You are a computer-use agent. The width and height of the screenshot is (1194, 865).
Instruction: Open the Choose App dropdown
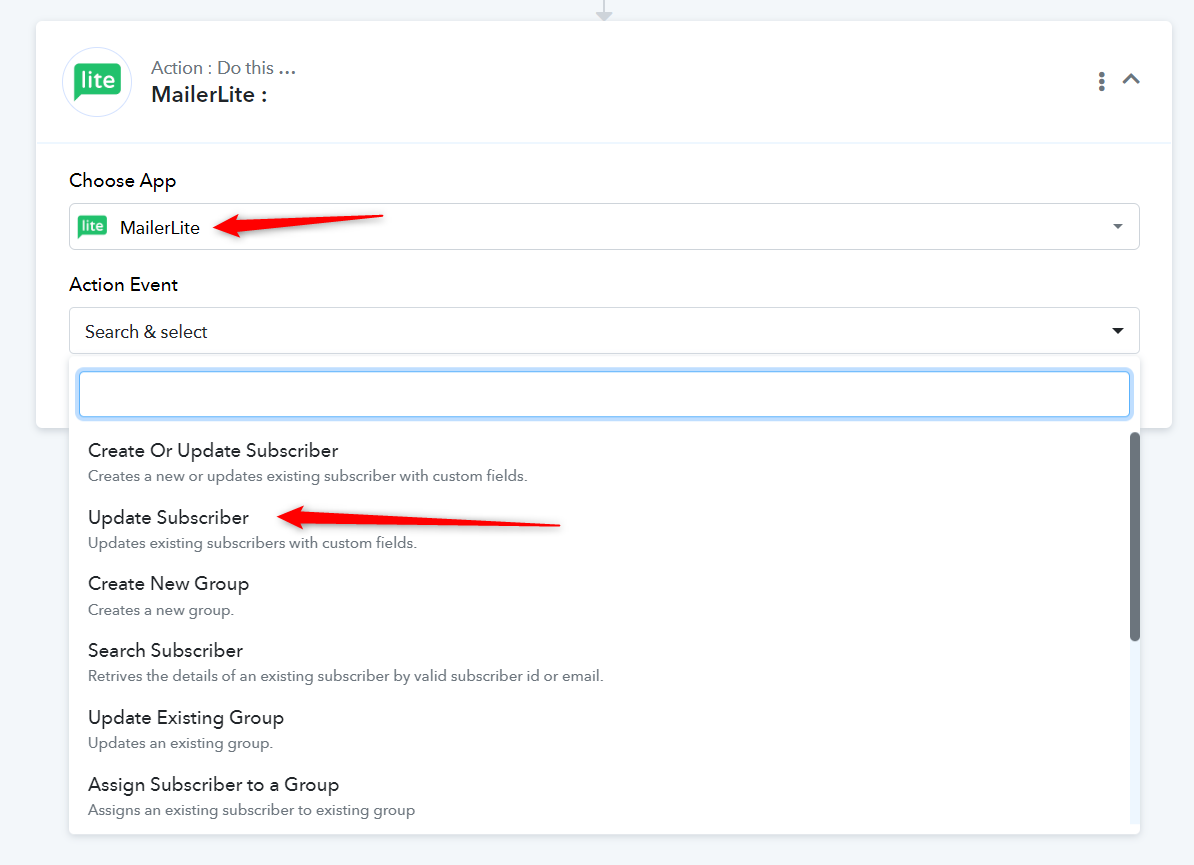(x=604, y=227)
